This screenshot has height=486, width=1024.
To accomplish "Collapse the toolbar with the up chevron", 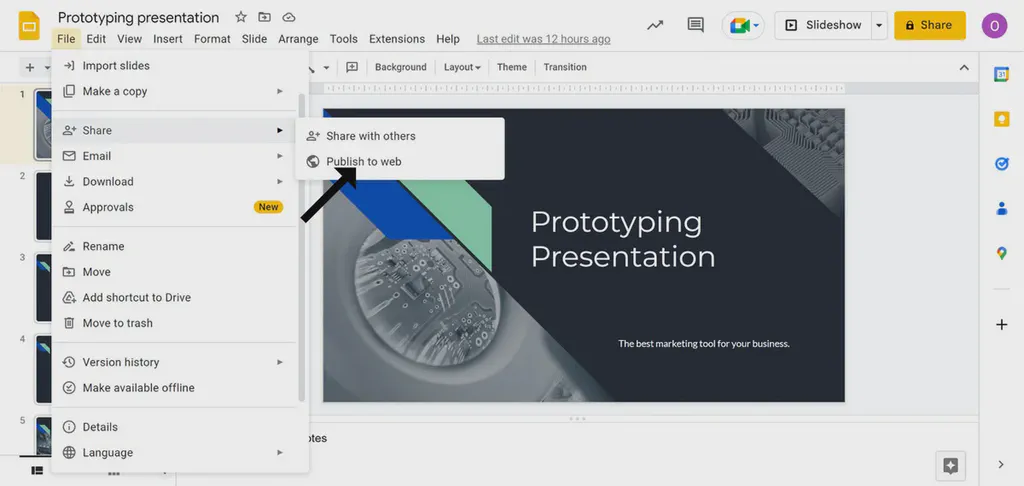I will coord(963,67).
